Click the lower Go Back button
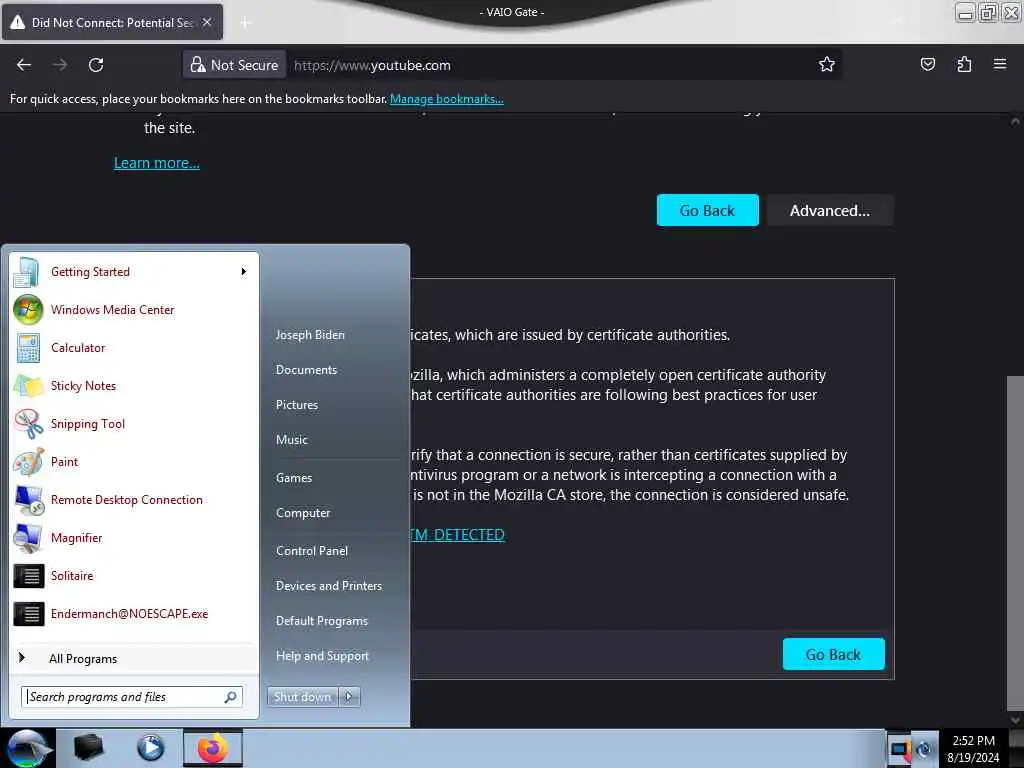This screenshot has width=1024, height=768. pos(833,654)
